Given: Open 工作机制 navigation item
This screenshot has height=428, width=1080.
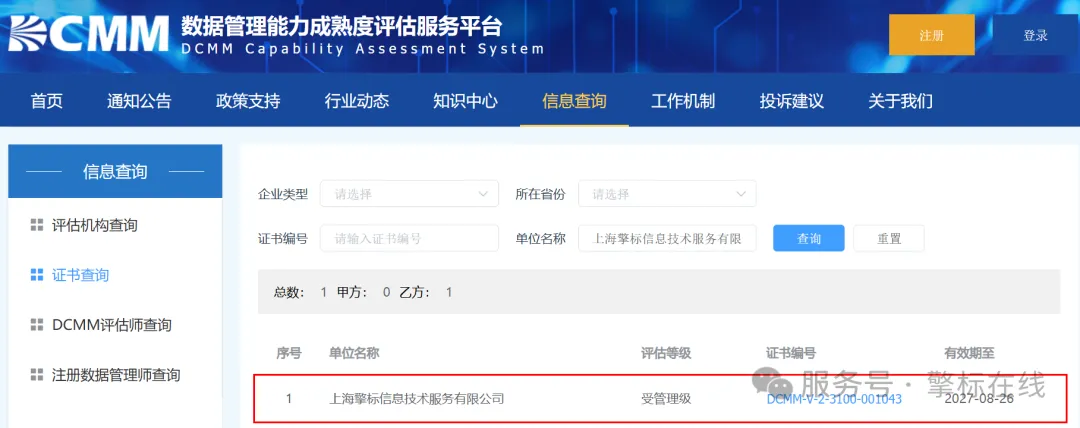Looking at the screenshot, I should click(683, 101).
